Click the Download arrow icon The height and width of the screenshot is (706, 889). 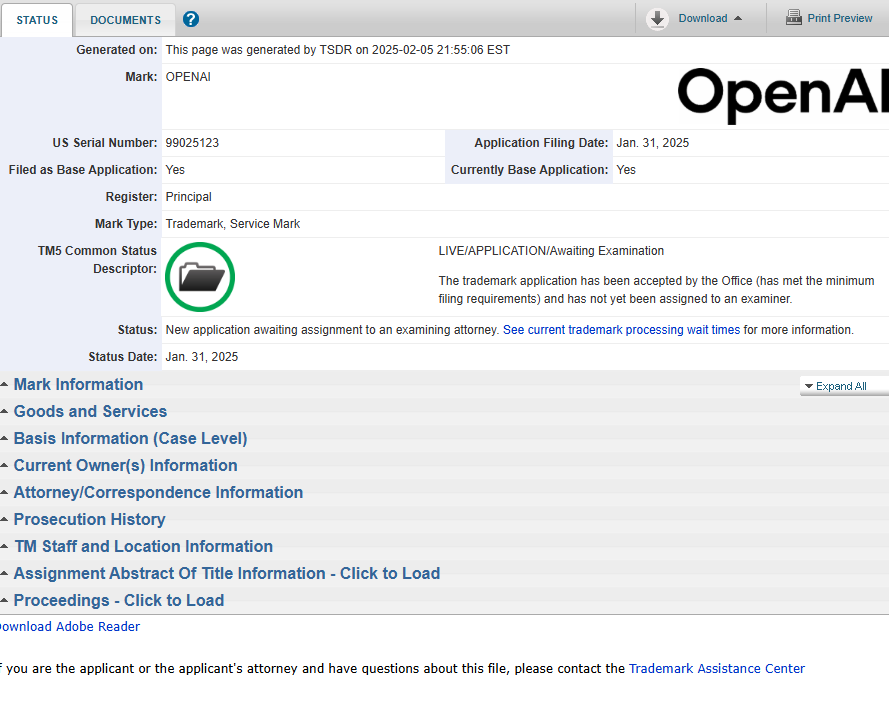pyautogui.click(x=657, y=18)
